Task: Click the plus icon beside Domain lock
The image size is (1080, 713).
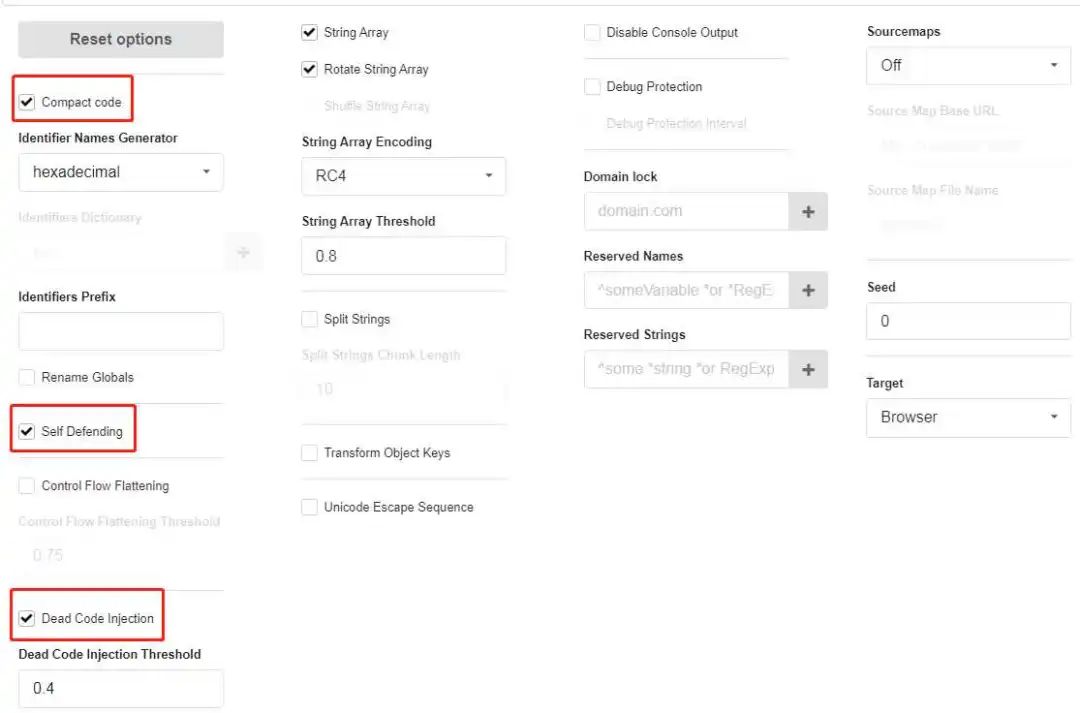Action: pos(808,211)
